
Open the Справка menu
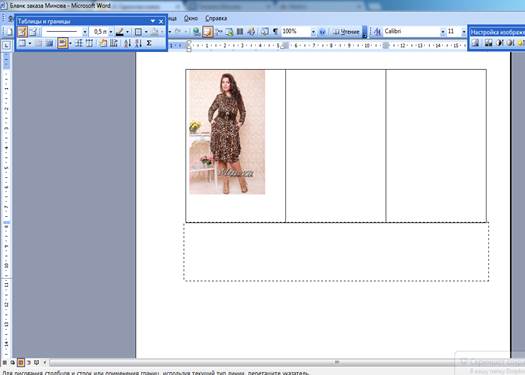[216, 18]
